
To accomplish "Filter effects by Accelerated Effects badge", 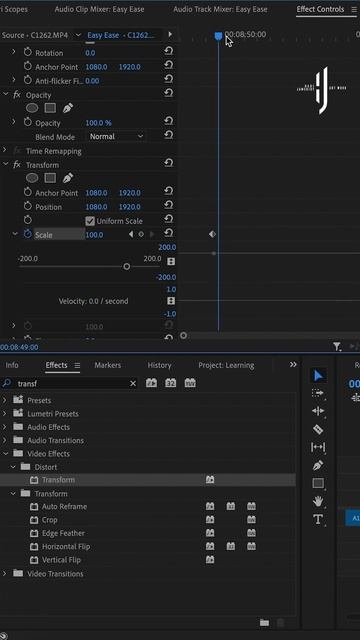I will 151,383.
